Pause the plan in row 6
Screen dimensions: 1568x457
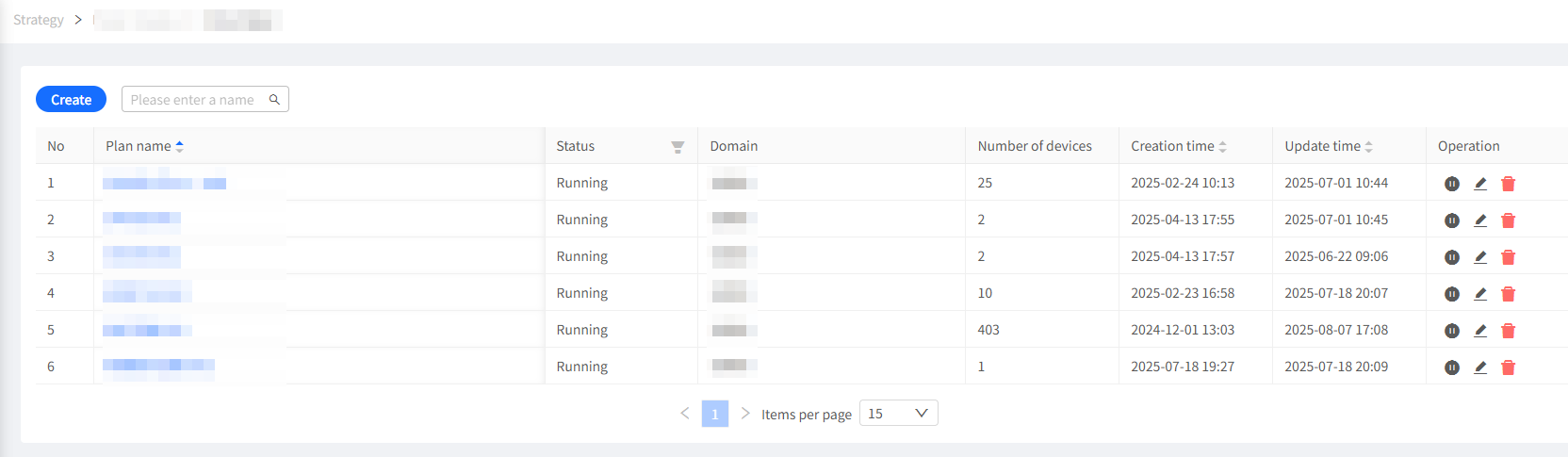tap(1452, 367)
